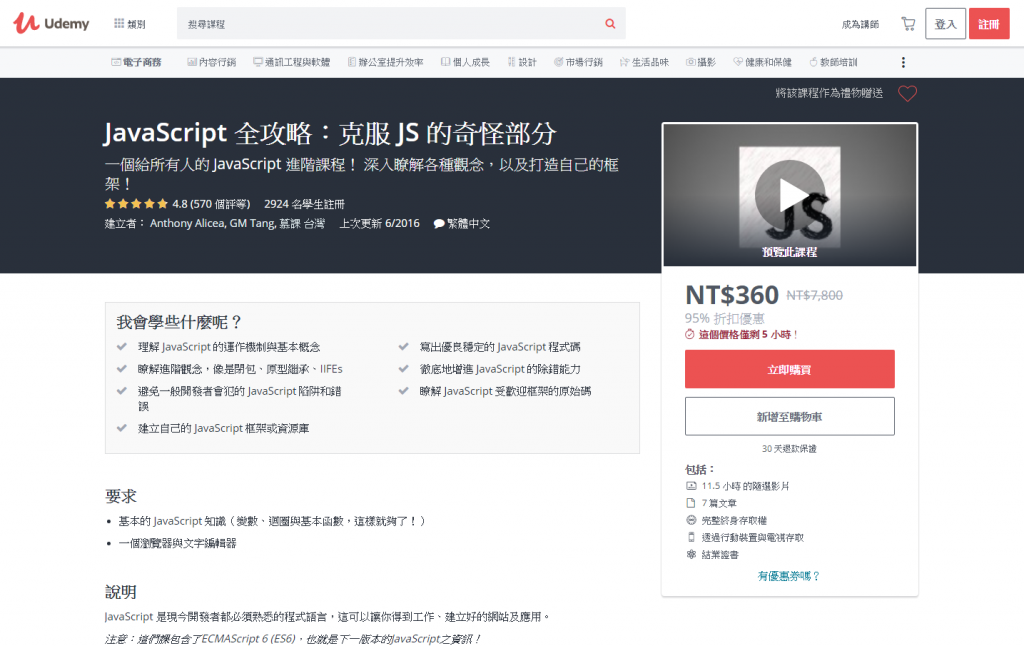
Task: Click the video icon beside 11.5 小時
Action: tap(691, 486)
